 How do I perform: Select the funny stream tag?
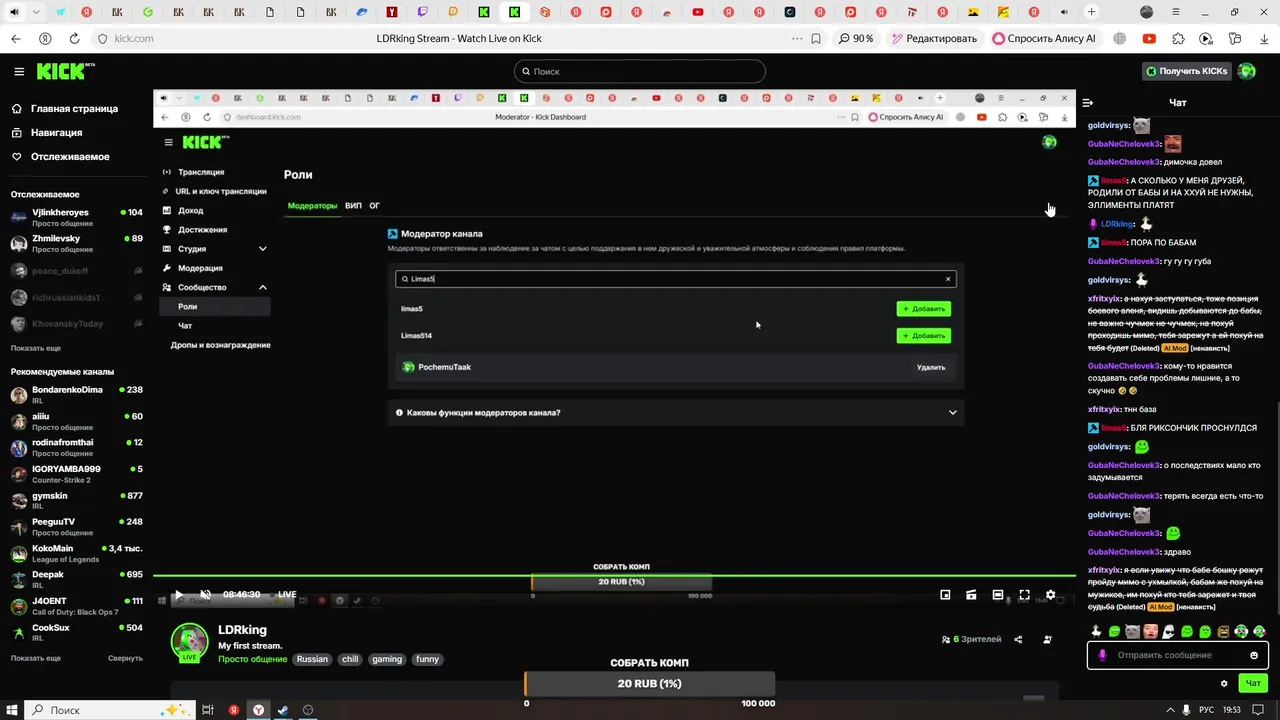point(427,659)
